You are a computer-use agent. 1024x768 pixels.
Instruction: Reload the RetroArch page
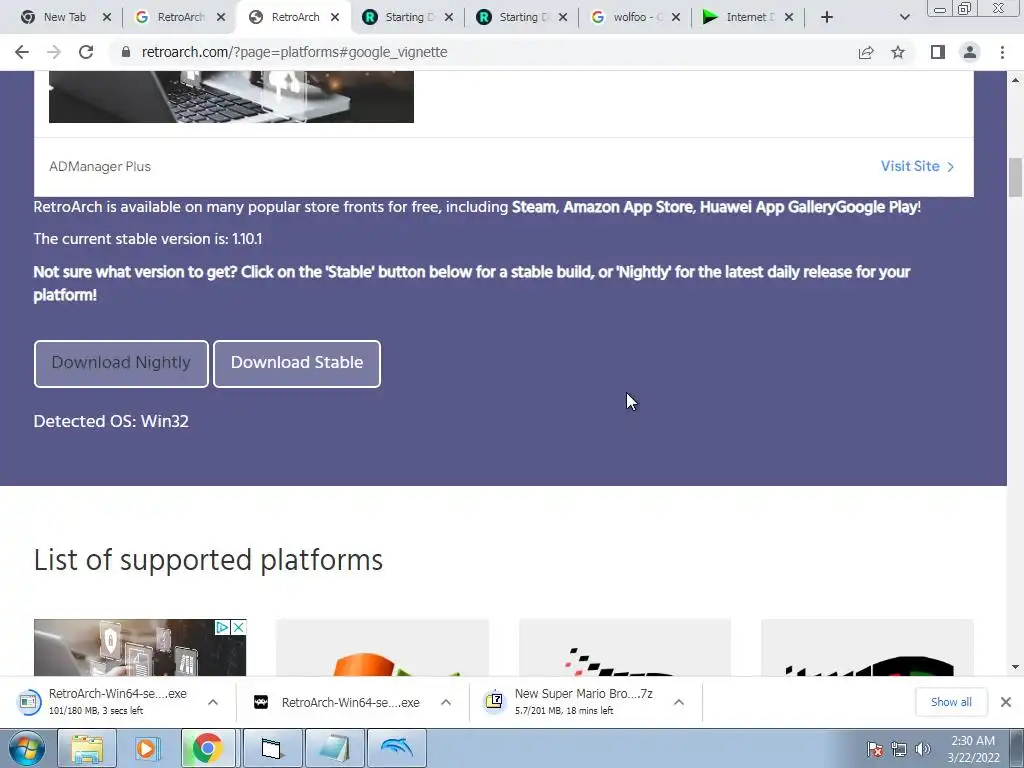click(x=86, y=52)
